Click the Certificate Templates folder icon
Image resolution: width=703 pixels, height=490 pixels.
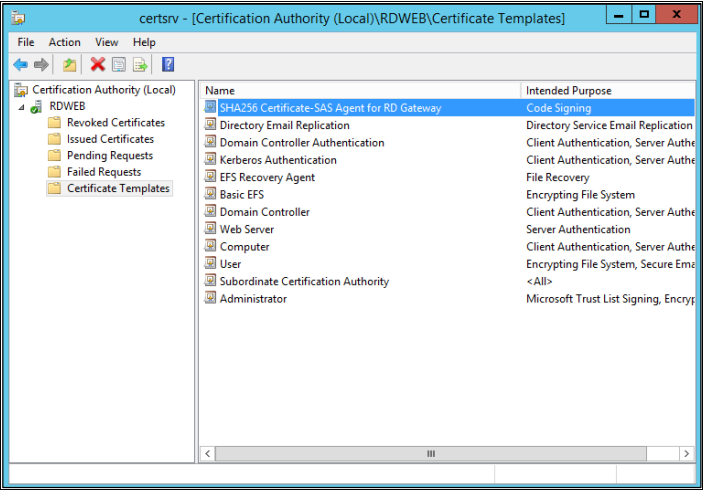54,188
